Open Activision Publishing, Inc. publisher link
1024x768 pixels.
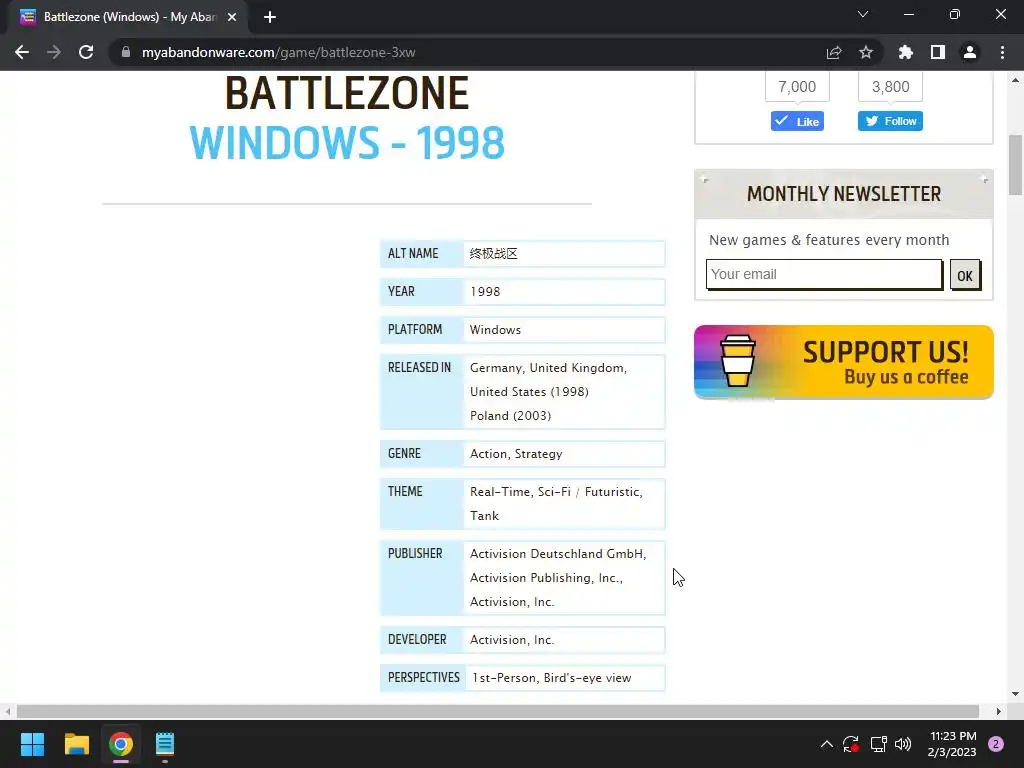tap(546, 578)
